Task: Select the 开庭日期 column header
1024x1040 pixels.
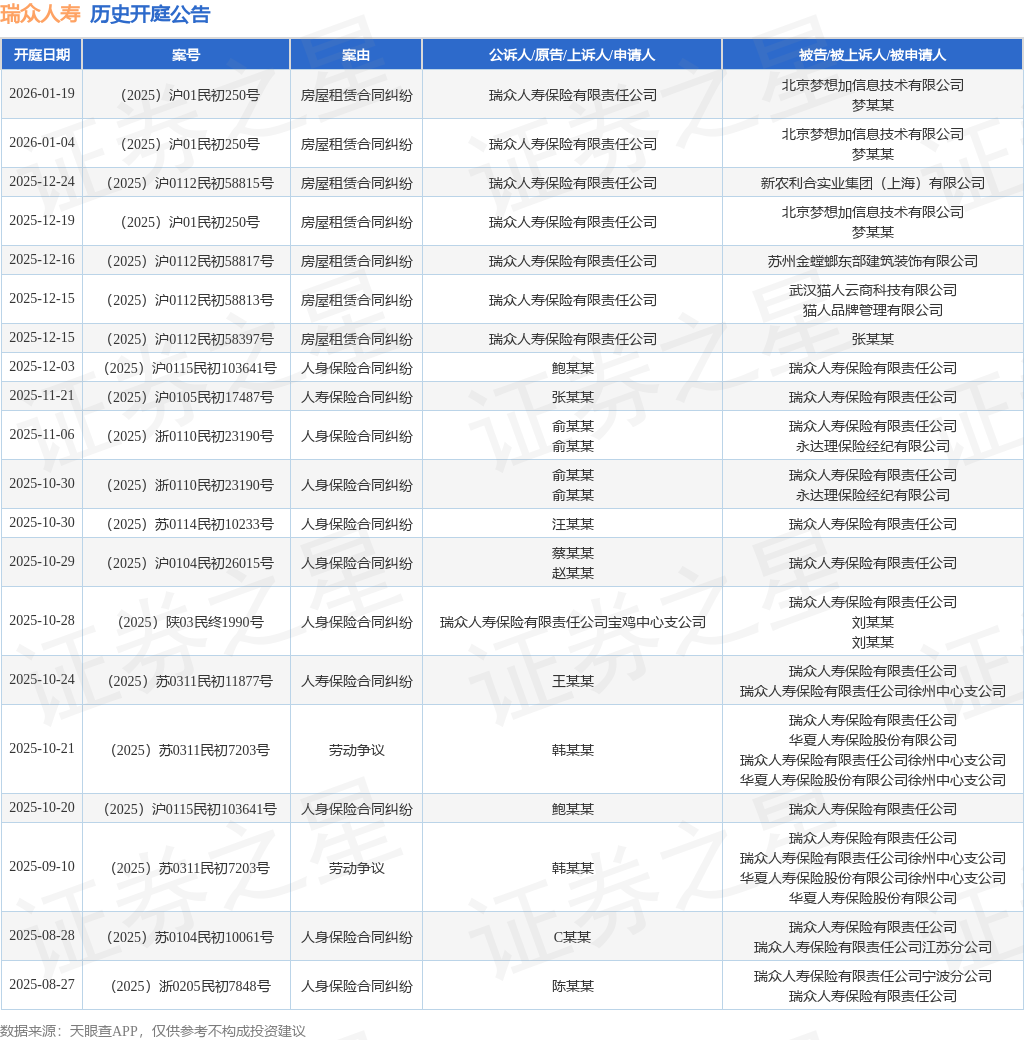Action: pyautogui.click(x=42, y=54)
